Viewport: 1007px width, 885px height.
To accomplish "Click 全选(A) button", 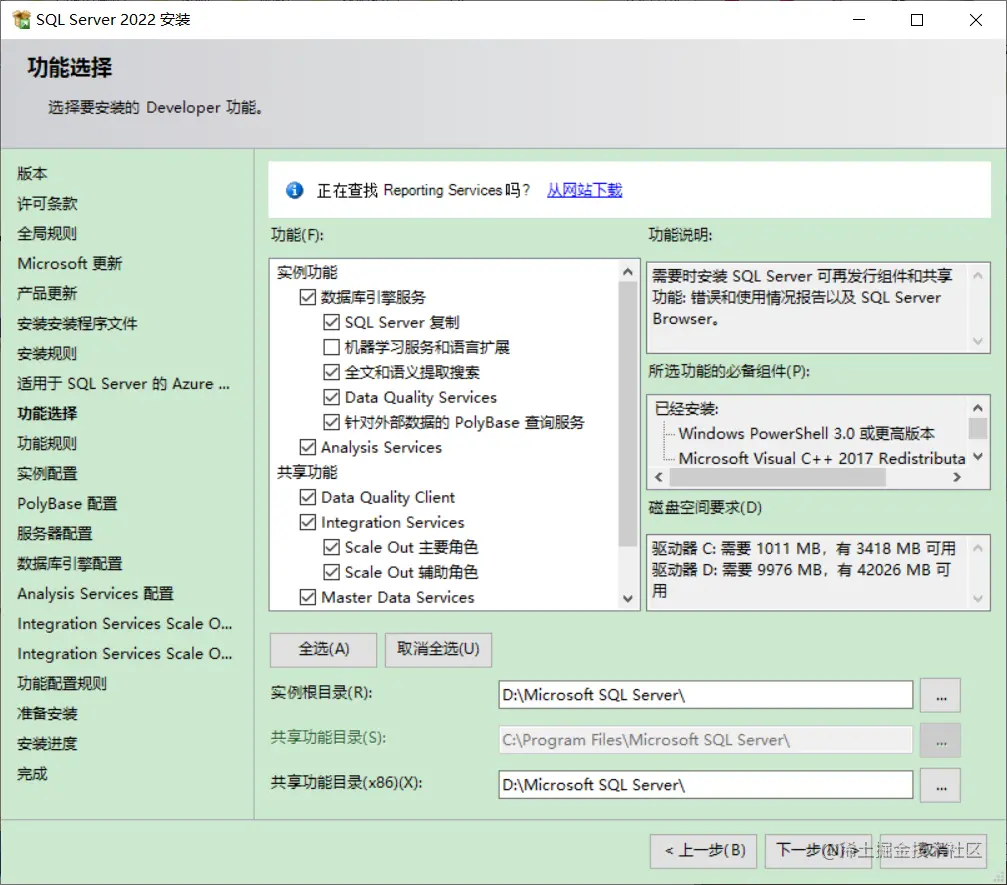I will [324, 649].
